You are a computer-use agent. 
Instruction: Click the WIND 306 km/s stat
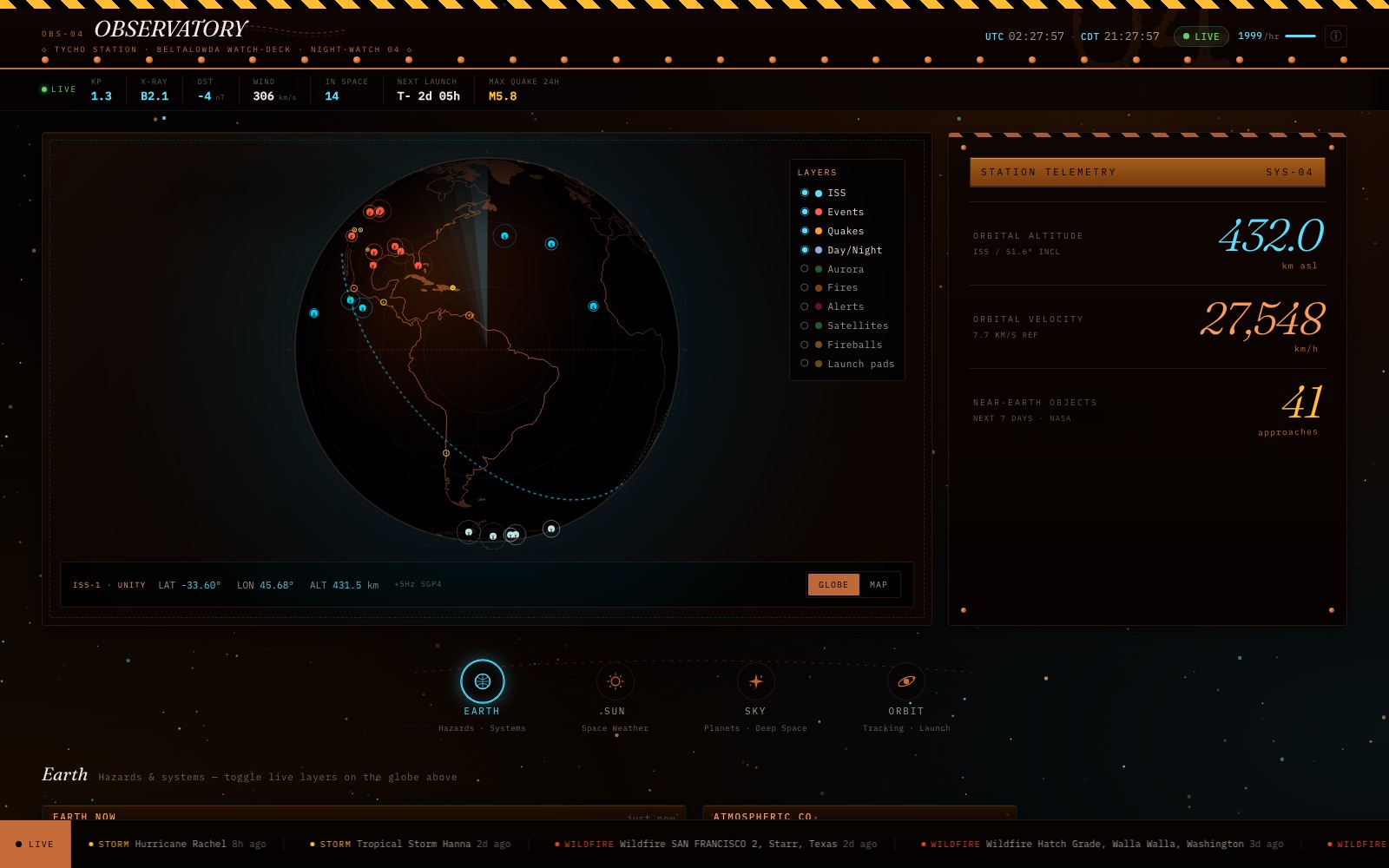coord(274,89)
